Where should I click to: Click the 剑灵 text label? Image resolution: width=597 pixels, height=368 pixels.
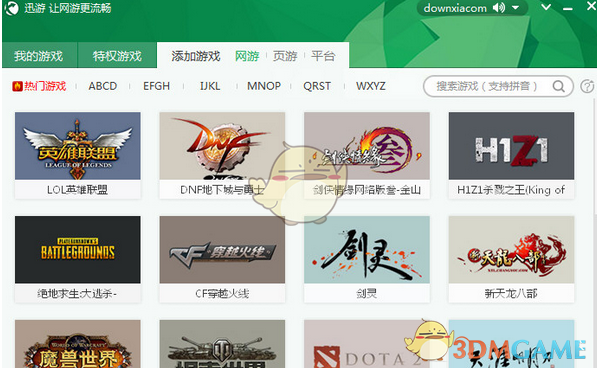tap(367, 293)
